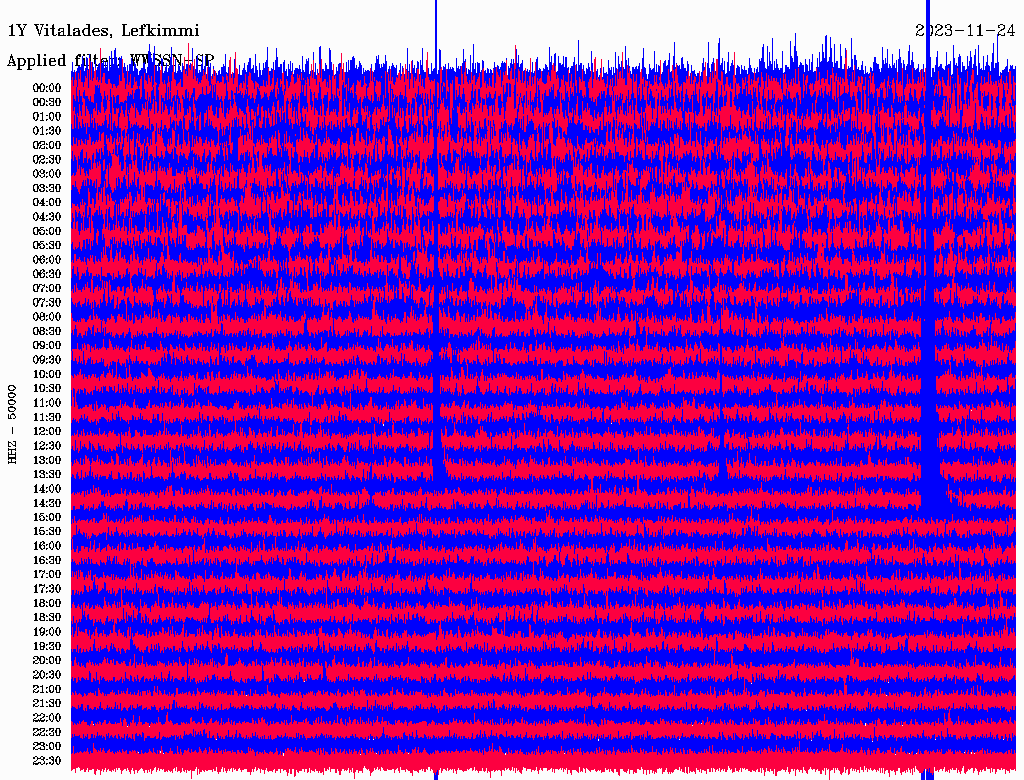Select the 22:00 time row label
The image size is (1024, 780).
coord(47,718)
